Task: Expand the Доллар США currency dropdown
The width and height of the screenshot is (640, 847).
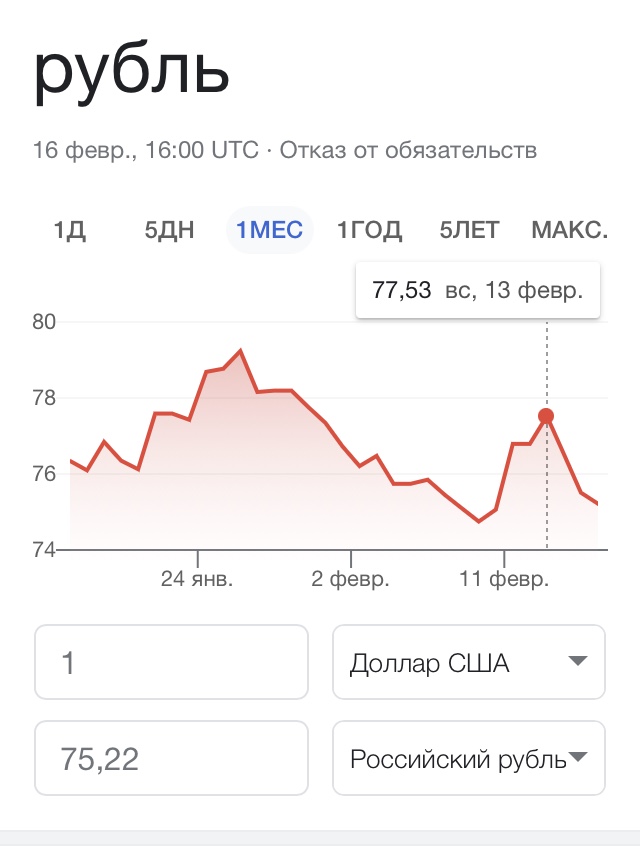Action: coord(468,662)
